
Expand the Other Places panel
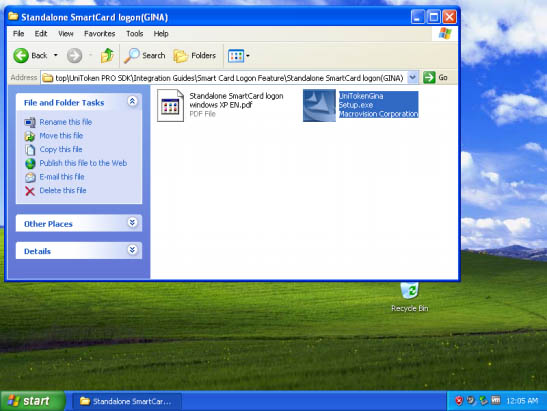coord(132,223)
